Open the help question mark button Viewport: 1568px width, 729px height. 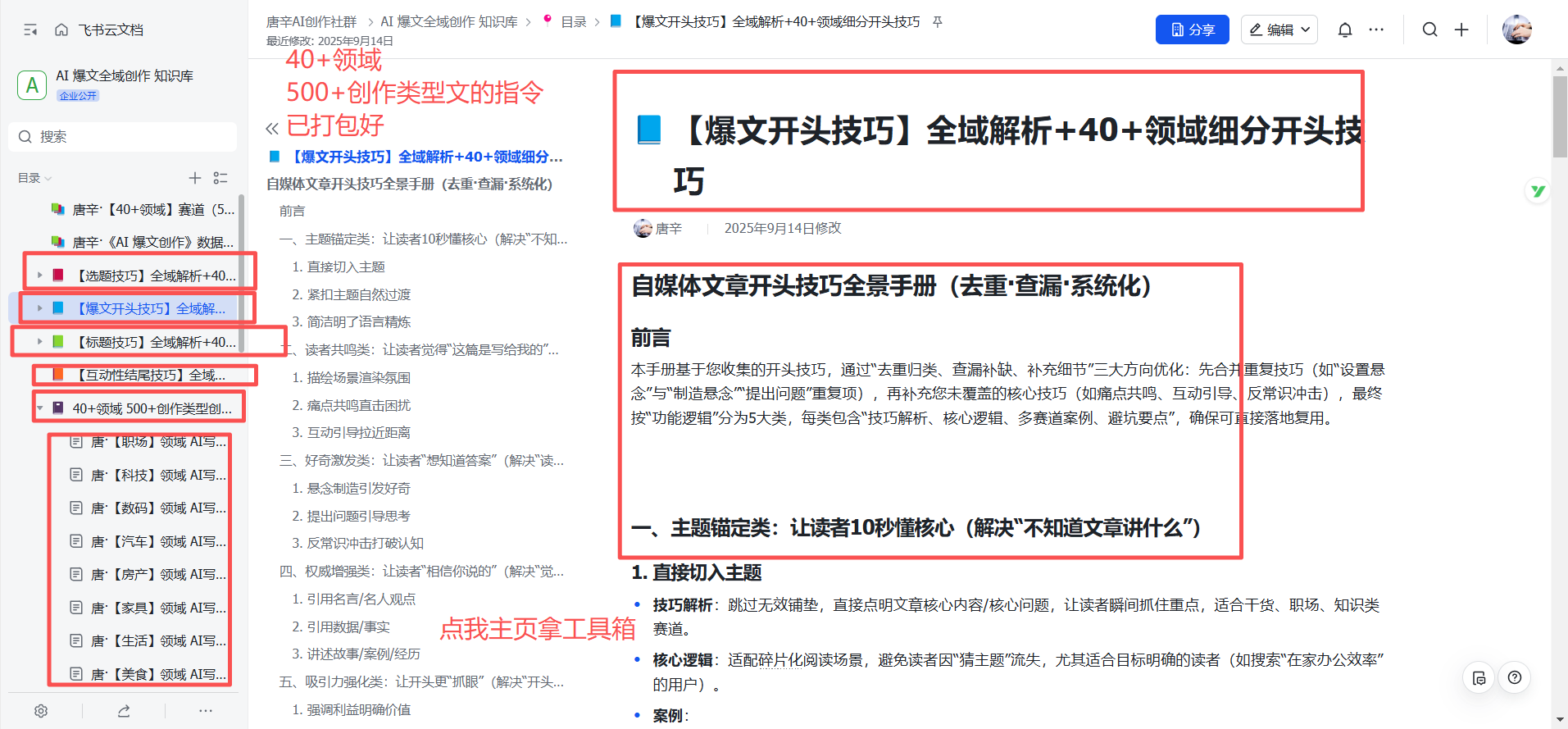point(1515,677)
